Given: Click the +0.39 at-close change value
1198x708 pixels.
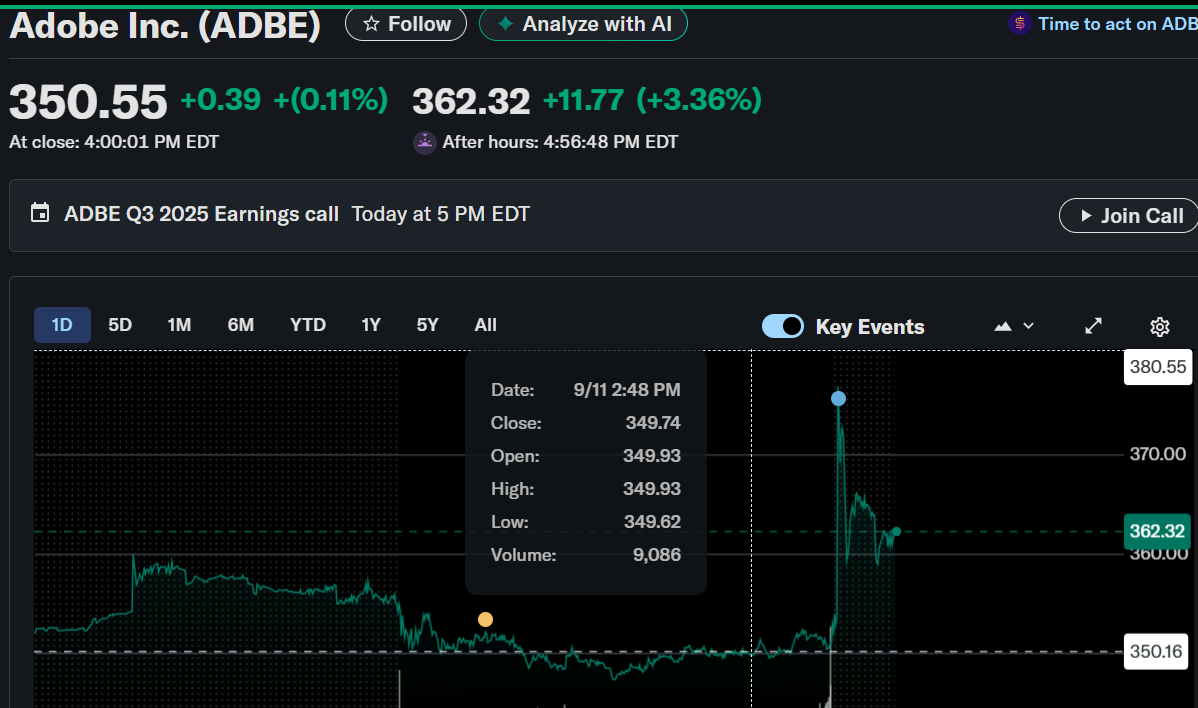Looking at the screenshot, I should (221, 100).
